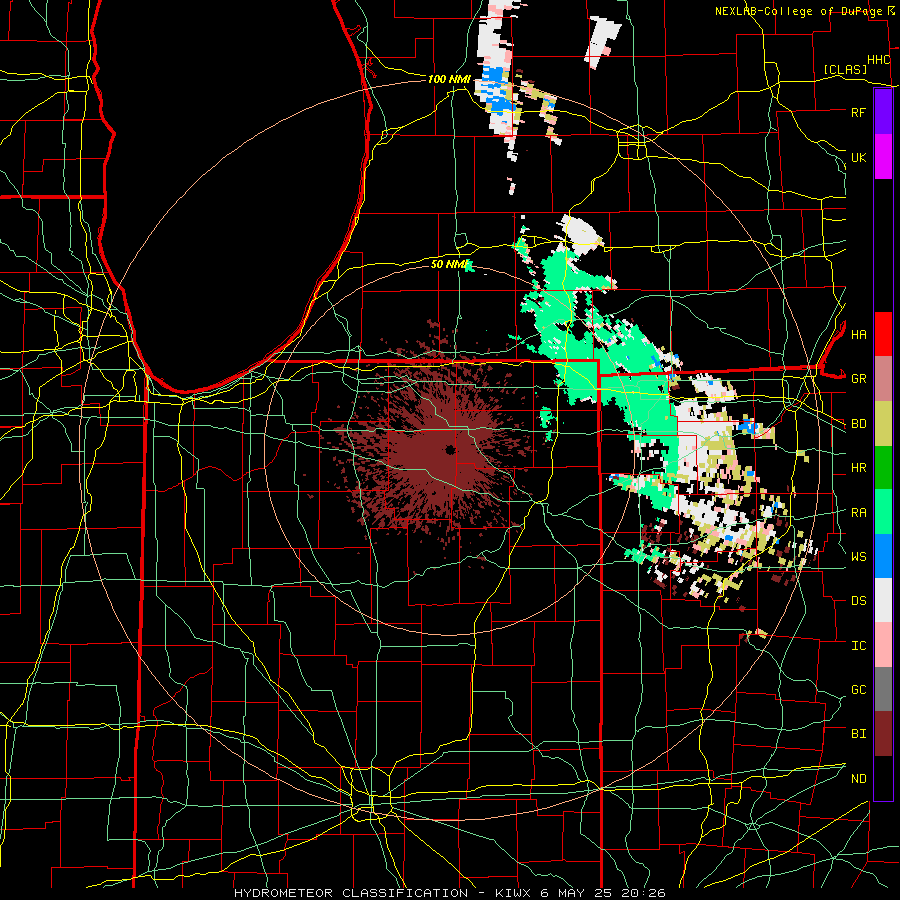Click the KIWX radar site center dot
Screen dimensions: 900x900
(x=449, y=449)
